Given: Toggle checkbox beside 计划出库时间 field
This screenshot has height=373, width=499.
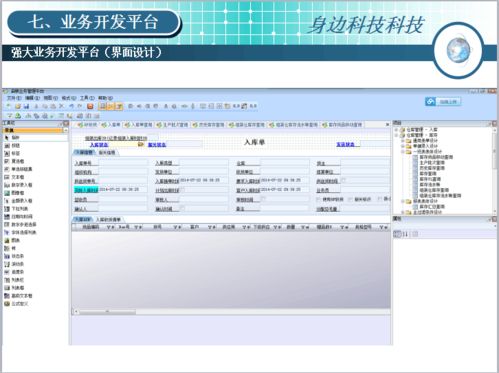Looking at the screenshot, I should [183, 190].
